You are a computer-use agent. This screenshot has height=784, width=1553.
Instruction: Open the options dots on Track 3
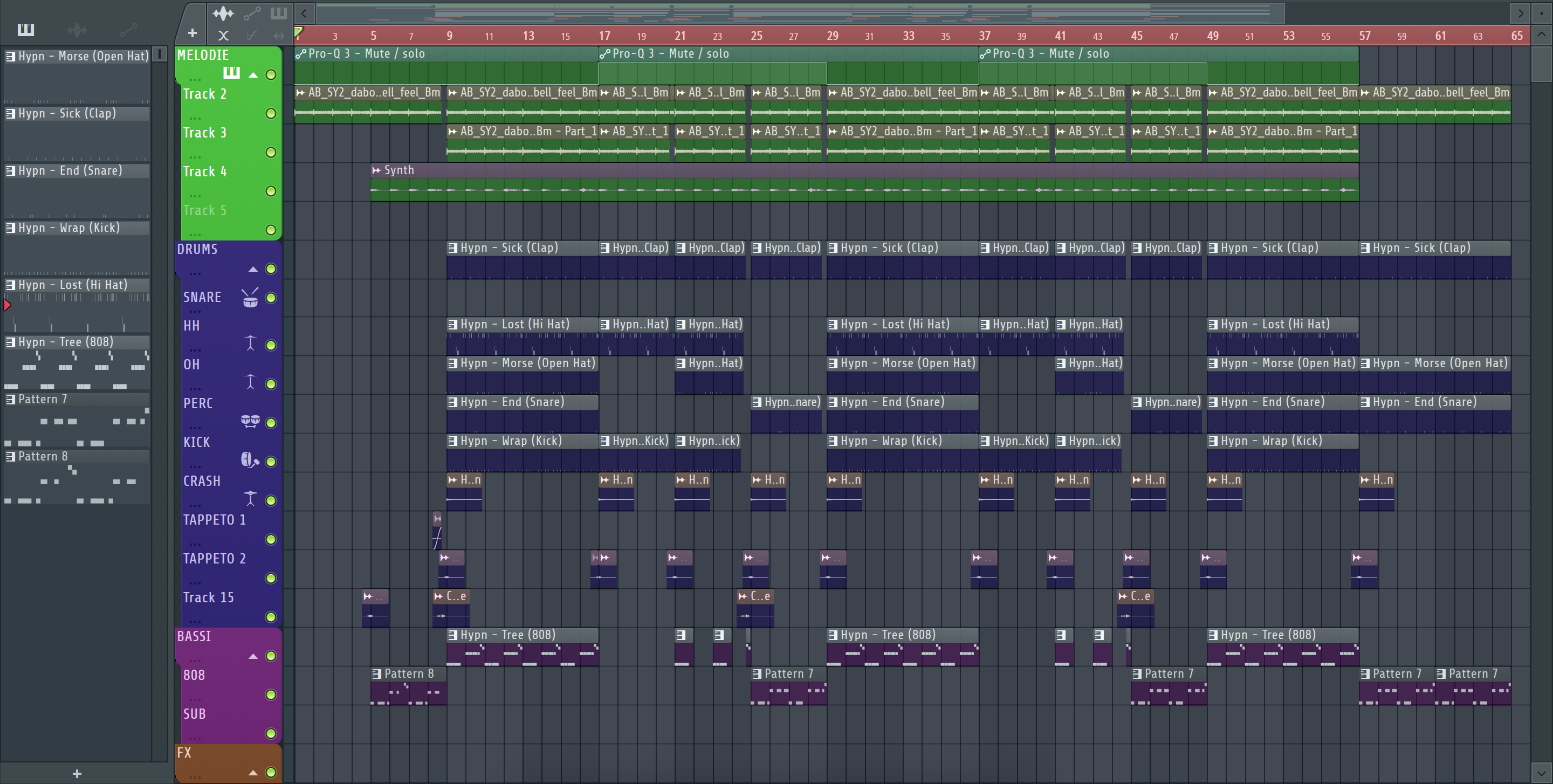pos(195,157)
